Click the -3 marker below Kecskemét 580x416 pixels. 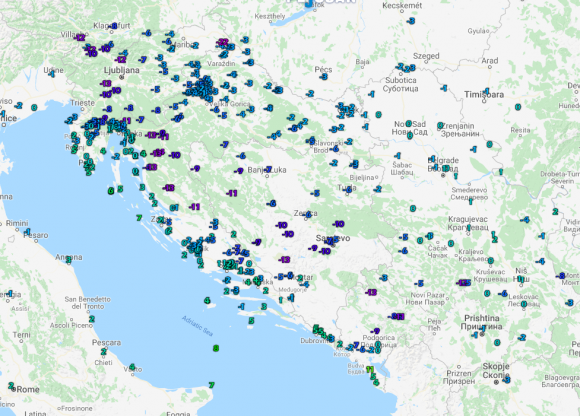[x=411, y=21]
